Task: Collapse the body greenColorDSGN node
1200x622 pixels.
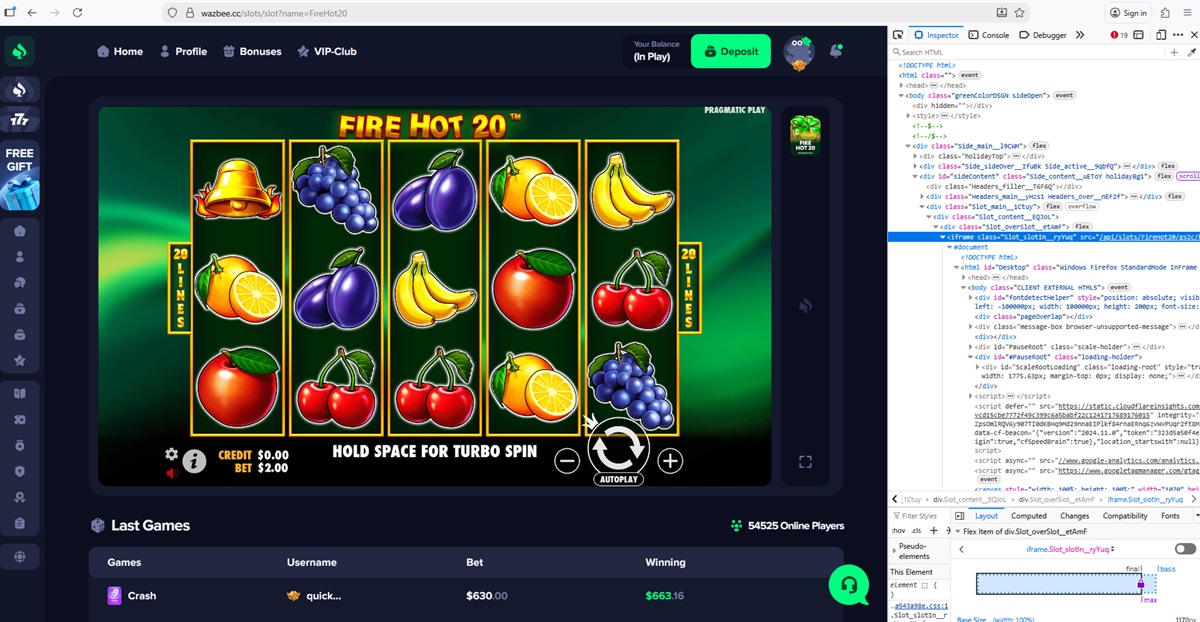Action: point(902,95)
